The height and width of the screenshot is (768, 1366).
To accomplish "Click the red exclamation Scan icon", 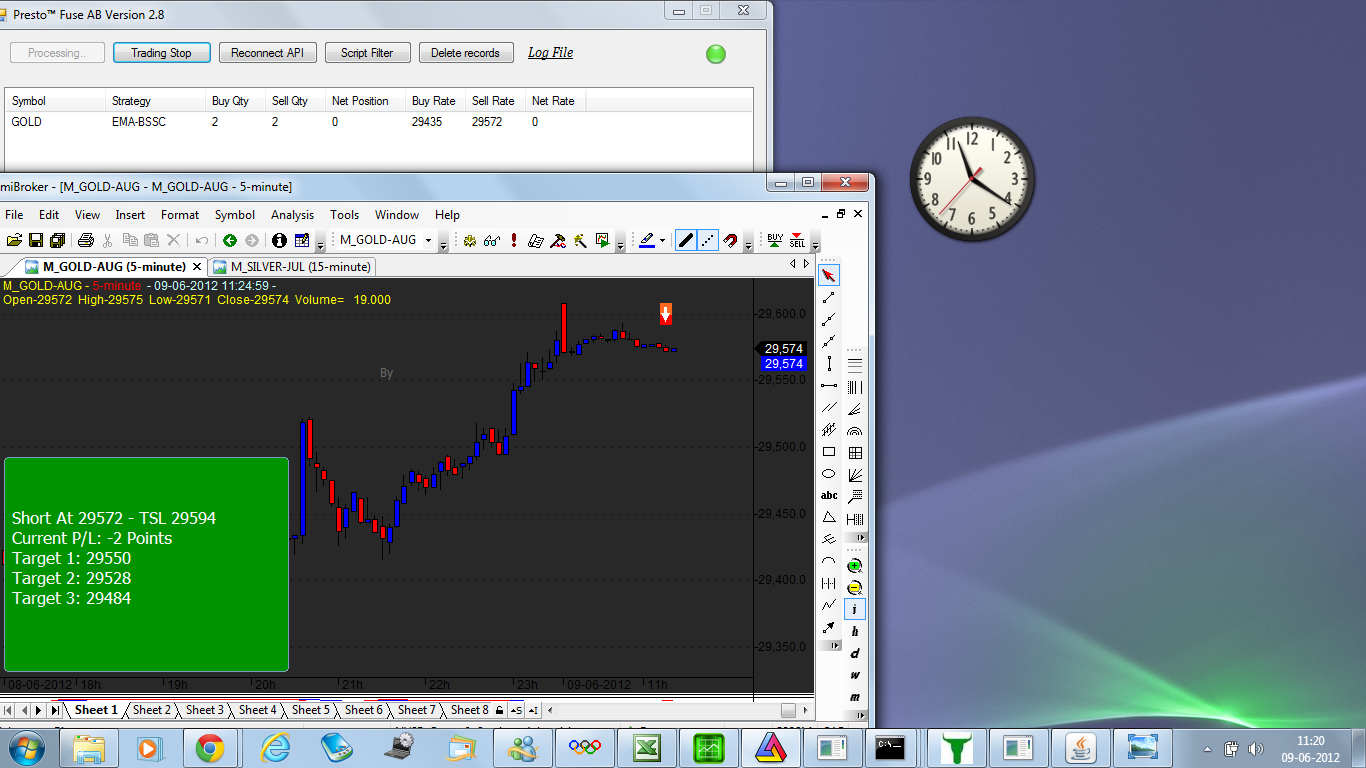I will pyautogui.click(x=513, y=240).
